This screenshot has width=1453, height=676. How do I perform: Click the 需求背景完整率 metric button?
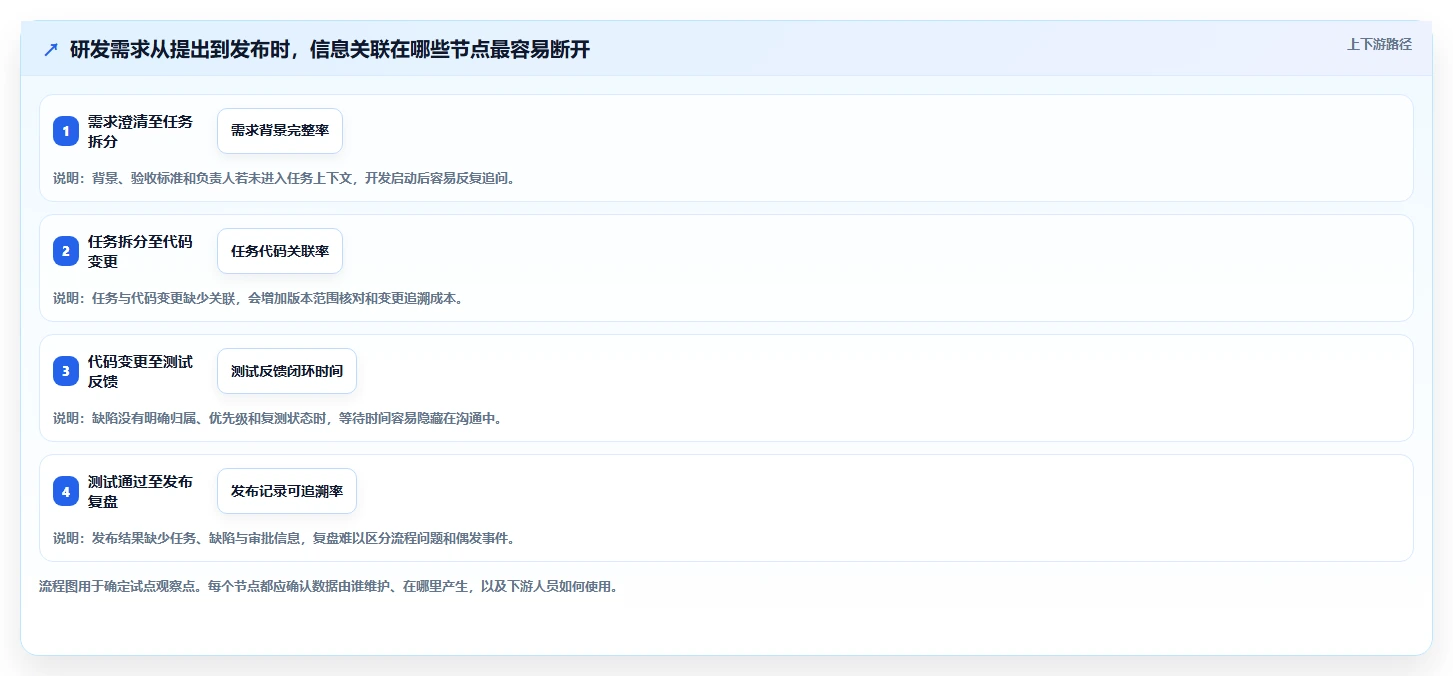pos(280,131)
